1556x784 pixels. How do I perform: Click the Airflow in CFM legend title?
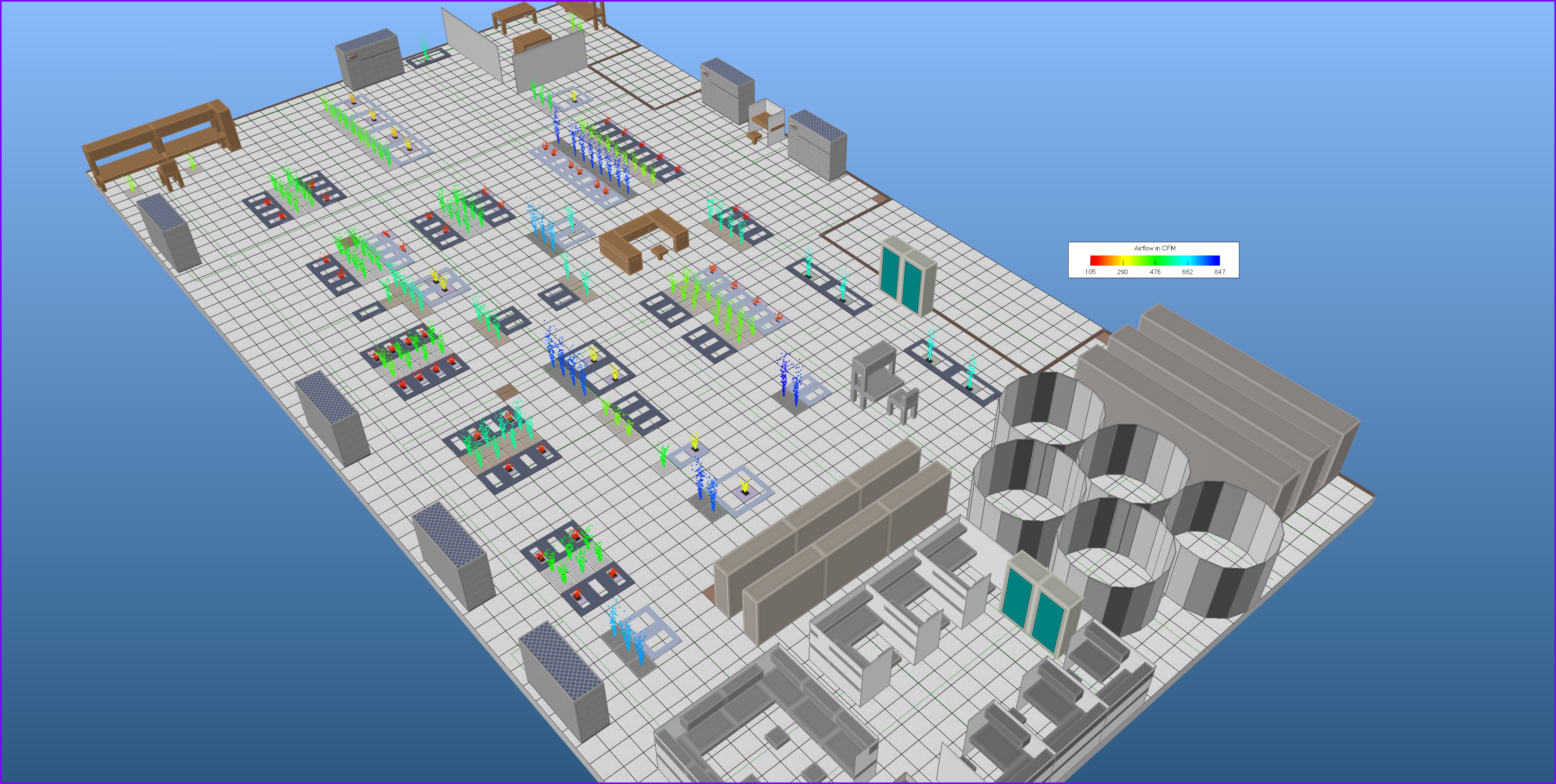(1154, 248)
